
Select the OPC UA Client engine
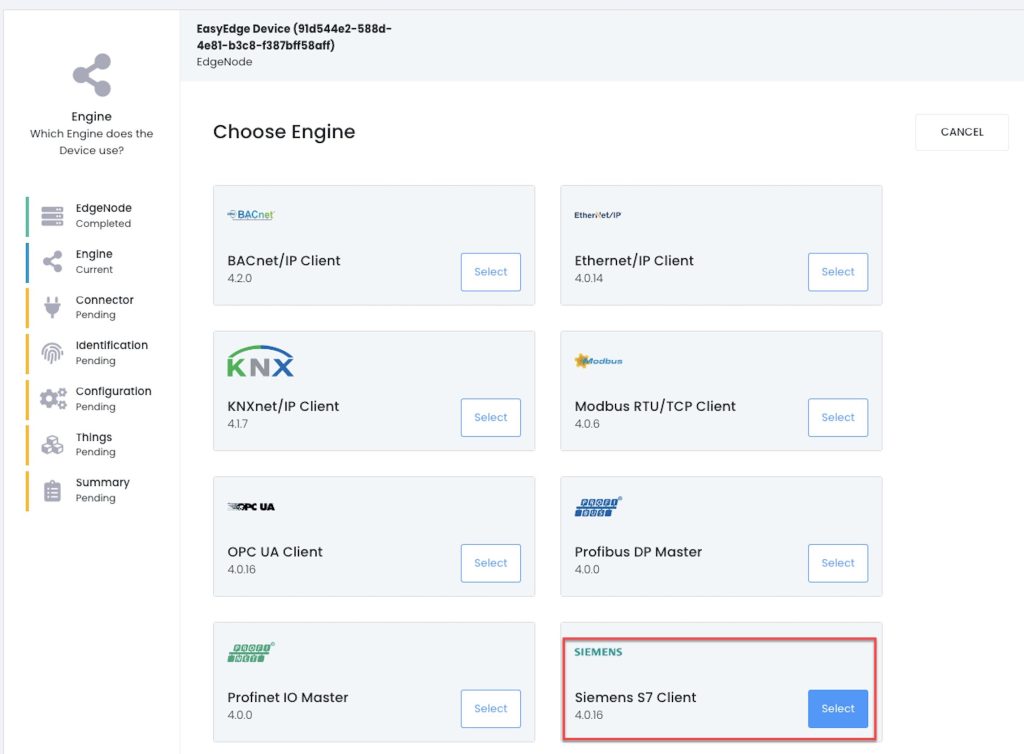490,563
